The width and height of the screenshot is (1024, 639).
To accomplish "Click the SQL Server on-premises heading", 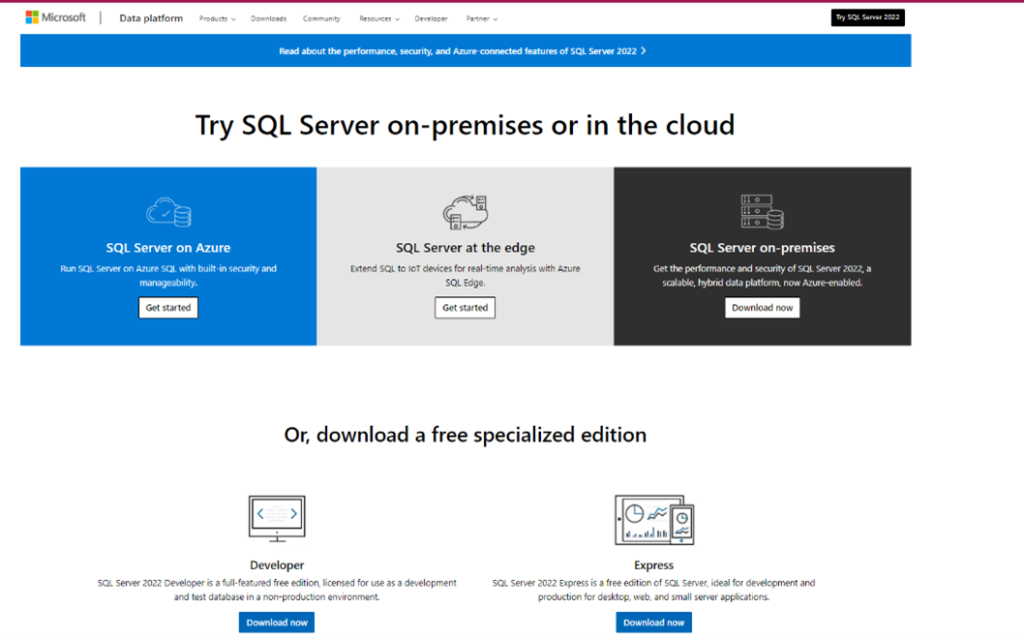I will click(x=762, y=248).
